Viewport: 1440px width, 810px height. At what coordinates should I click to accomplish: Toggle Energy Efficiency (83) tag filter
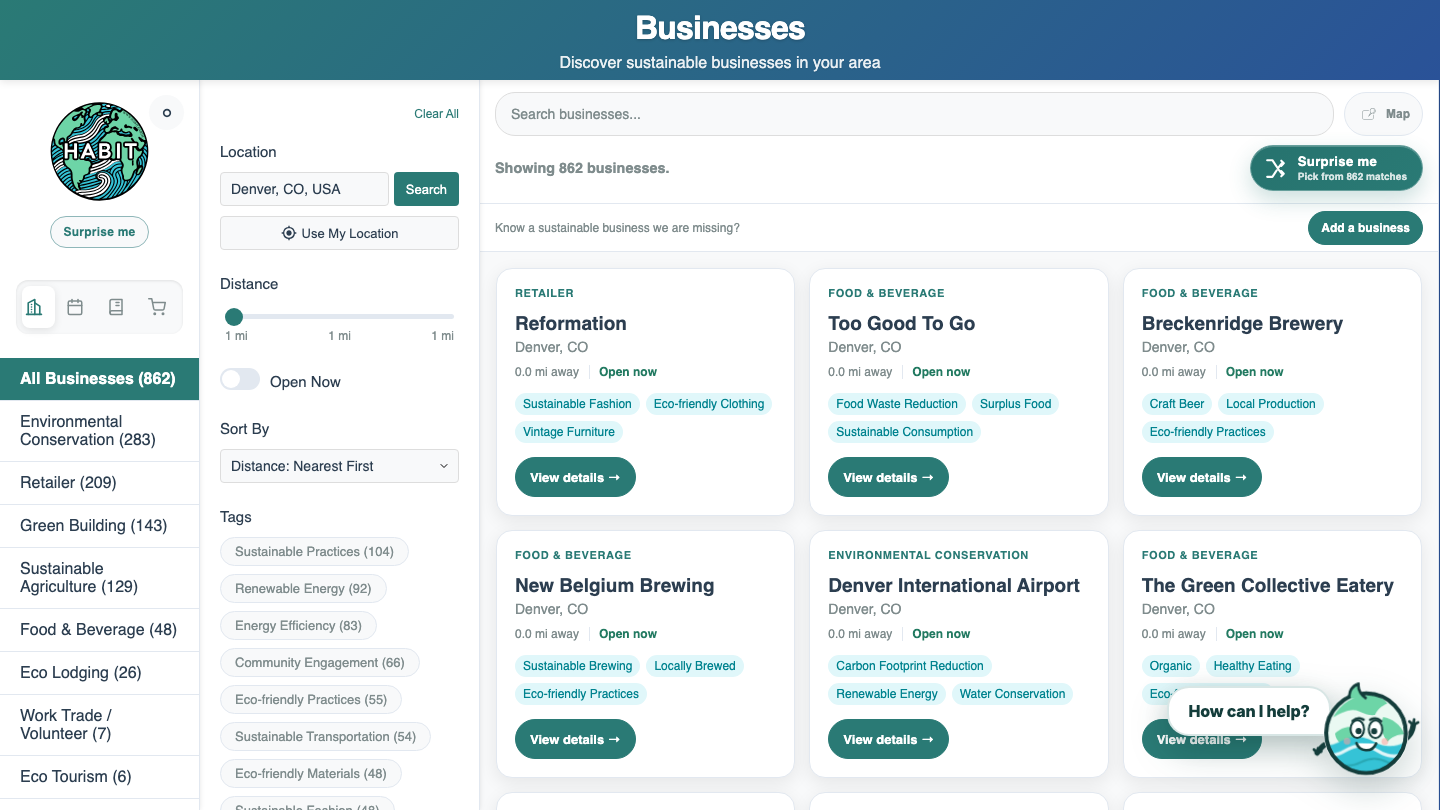[x=298, y=626]
